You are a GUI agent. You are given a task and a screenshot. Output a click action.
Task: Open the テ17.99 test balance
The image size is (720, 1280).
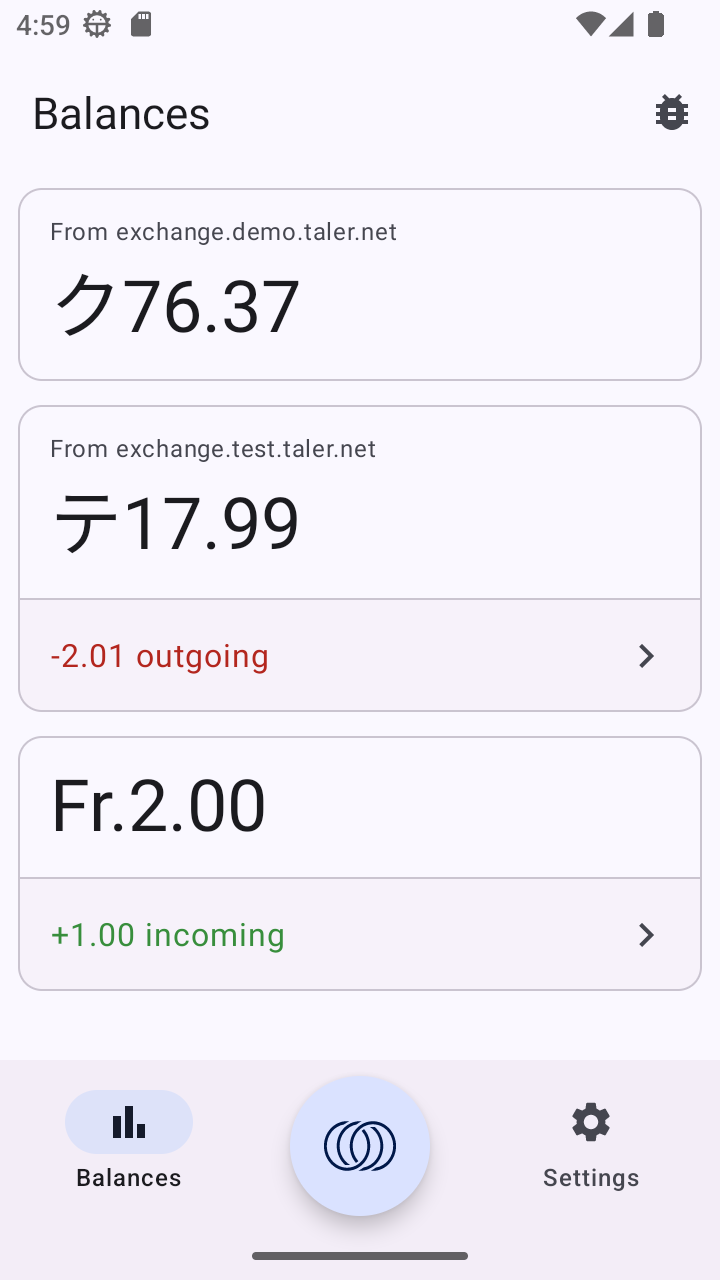(x=176, y=522)
